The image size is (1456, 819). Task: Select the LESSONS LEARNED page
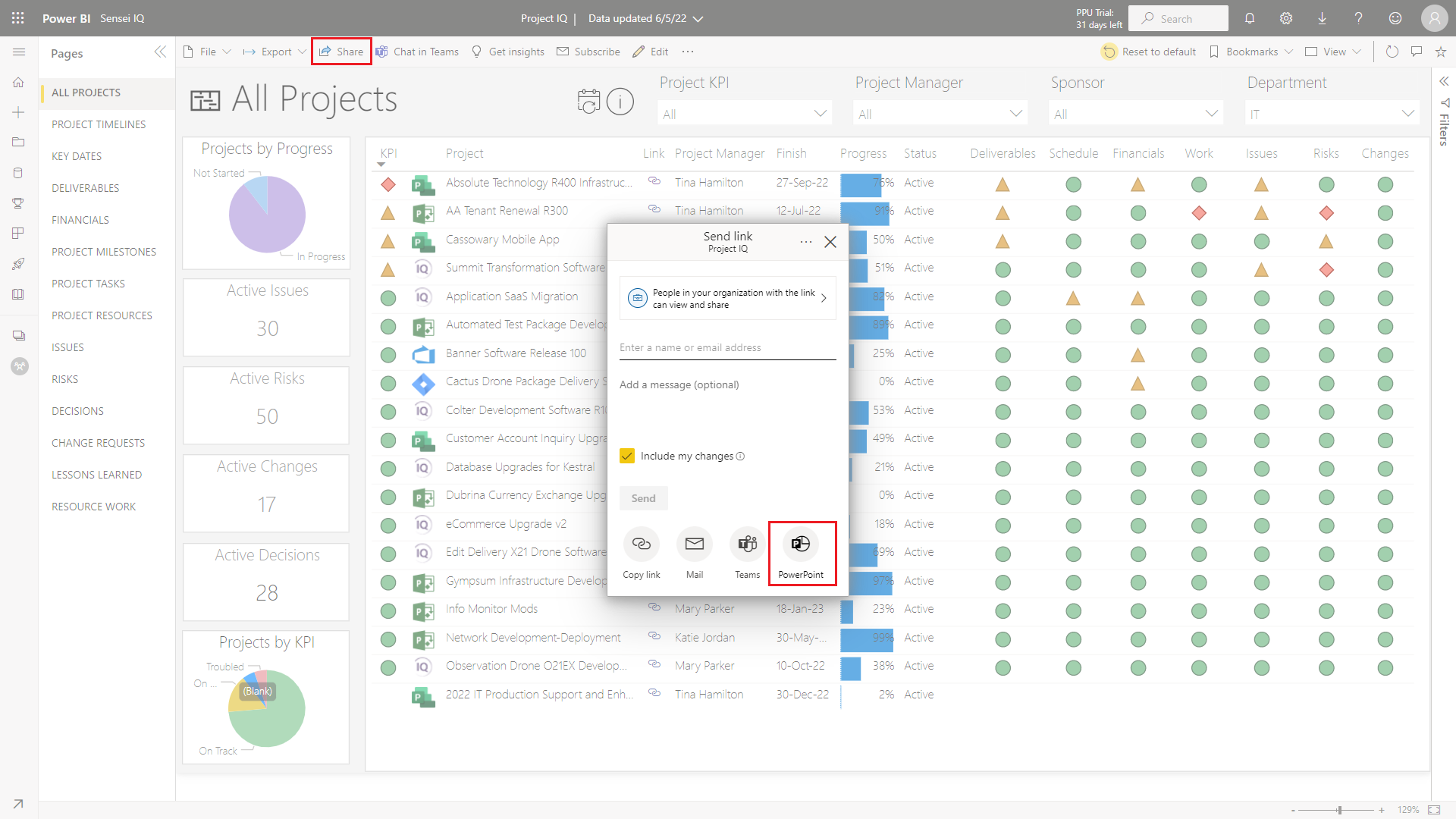pos(96,475)
